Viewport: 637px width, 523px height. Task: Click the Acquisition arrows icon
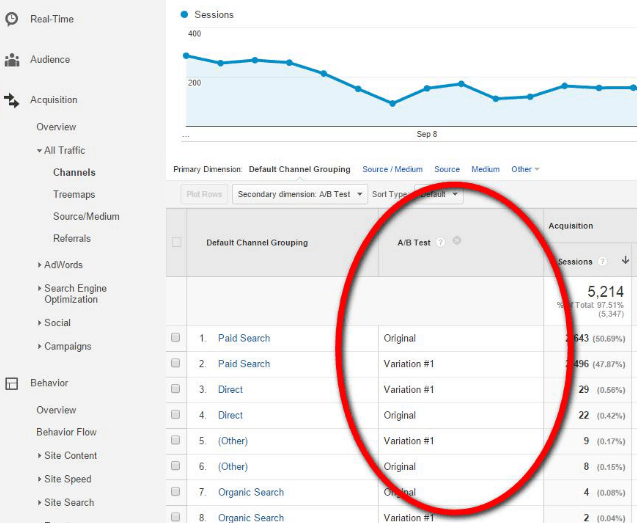tap(12, 100)
